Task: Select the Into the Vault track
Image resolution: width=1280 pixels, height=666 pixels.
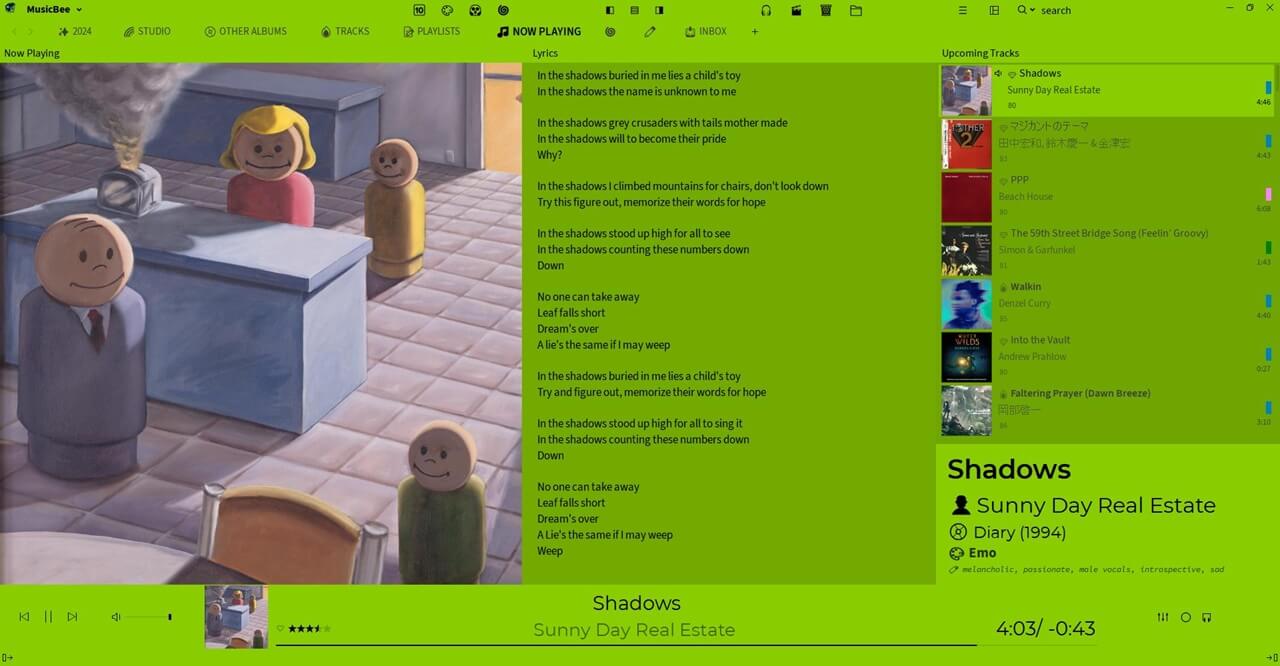Action: click(x=1106, y=357)
